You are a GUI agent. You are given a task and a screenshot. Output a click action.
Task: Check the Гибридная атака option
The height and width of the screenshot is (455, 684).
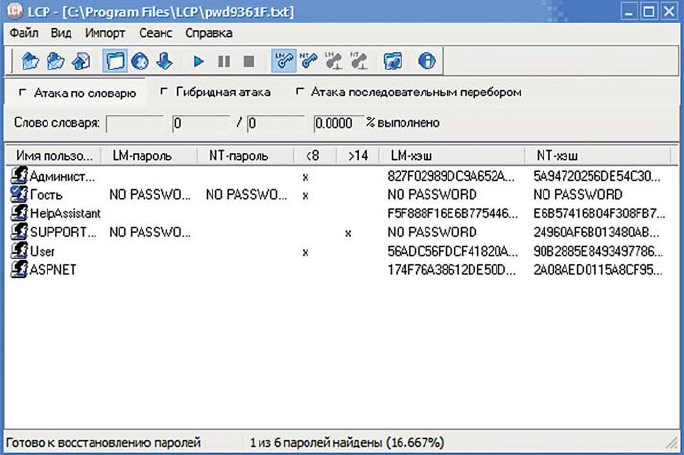click(164, 92)
